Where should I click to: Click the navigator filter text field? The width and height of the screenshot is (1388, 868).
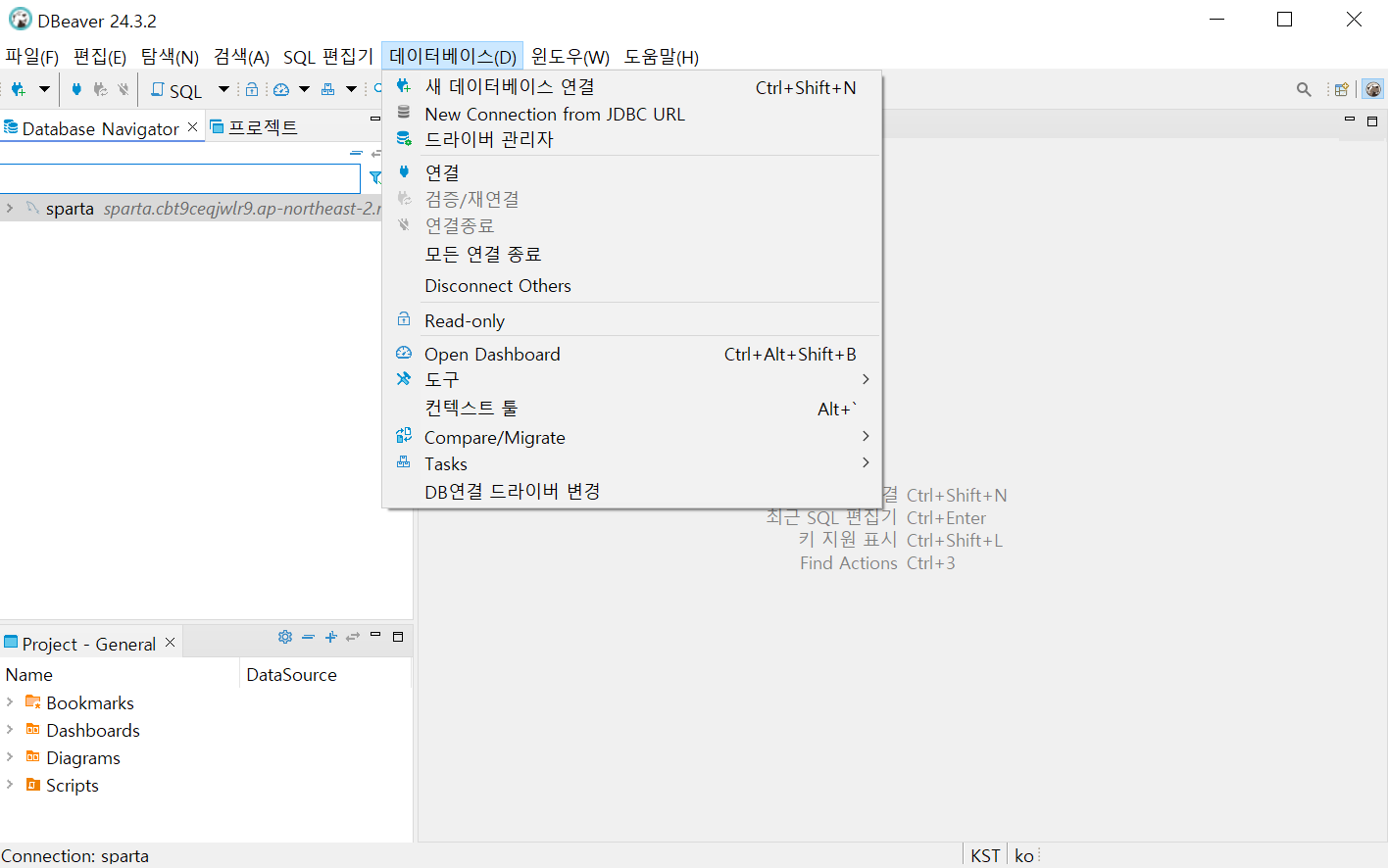(x=180, y=178)
